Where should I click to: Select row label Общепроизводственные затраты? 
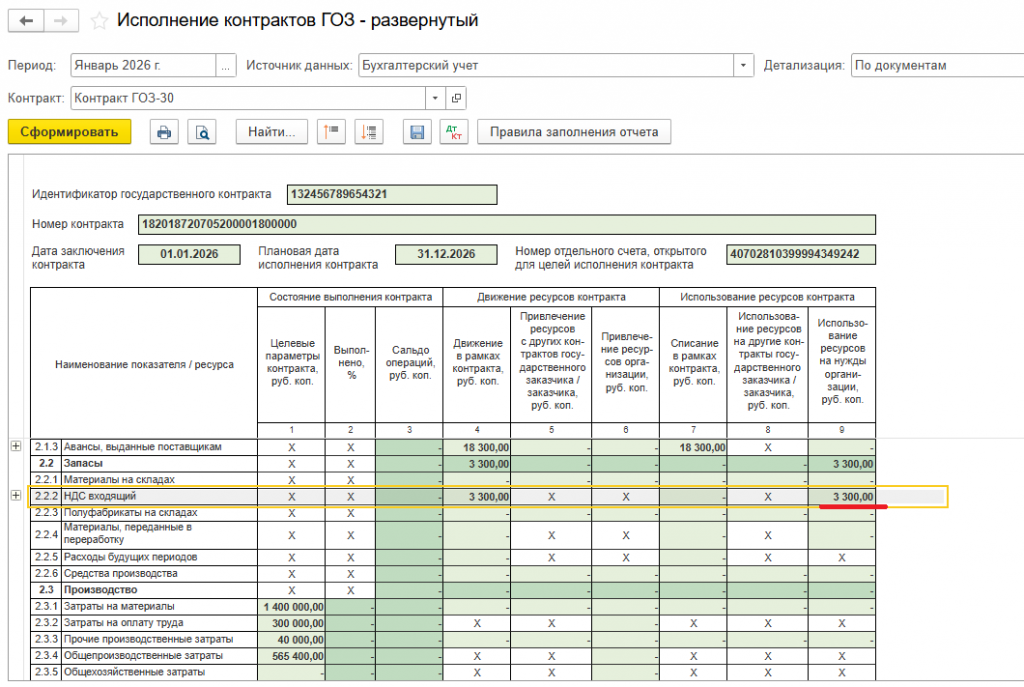143,655
